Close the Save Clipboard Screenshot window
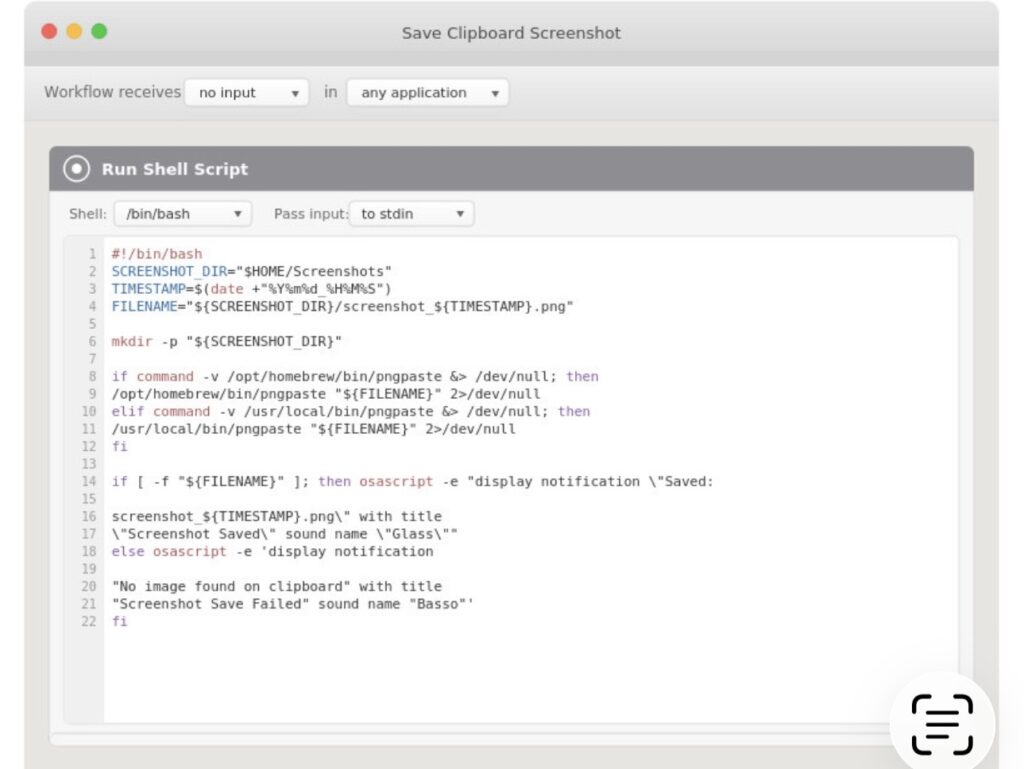 [x=49, y=32]
